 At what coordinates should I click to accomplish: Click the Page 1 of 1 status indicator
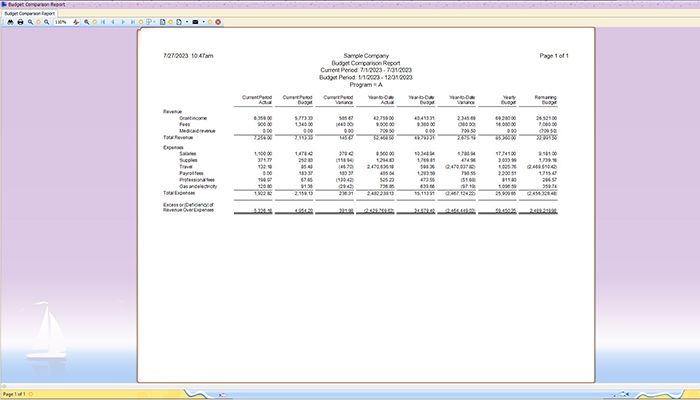14,394
